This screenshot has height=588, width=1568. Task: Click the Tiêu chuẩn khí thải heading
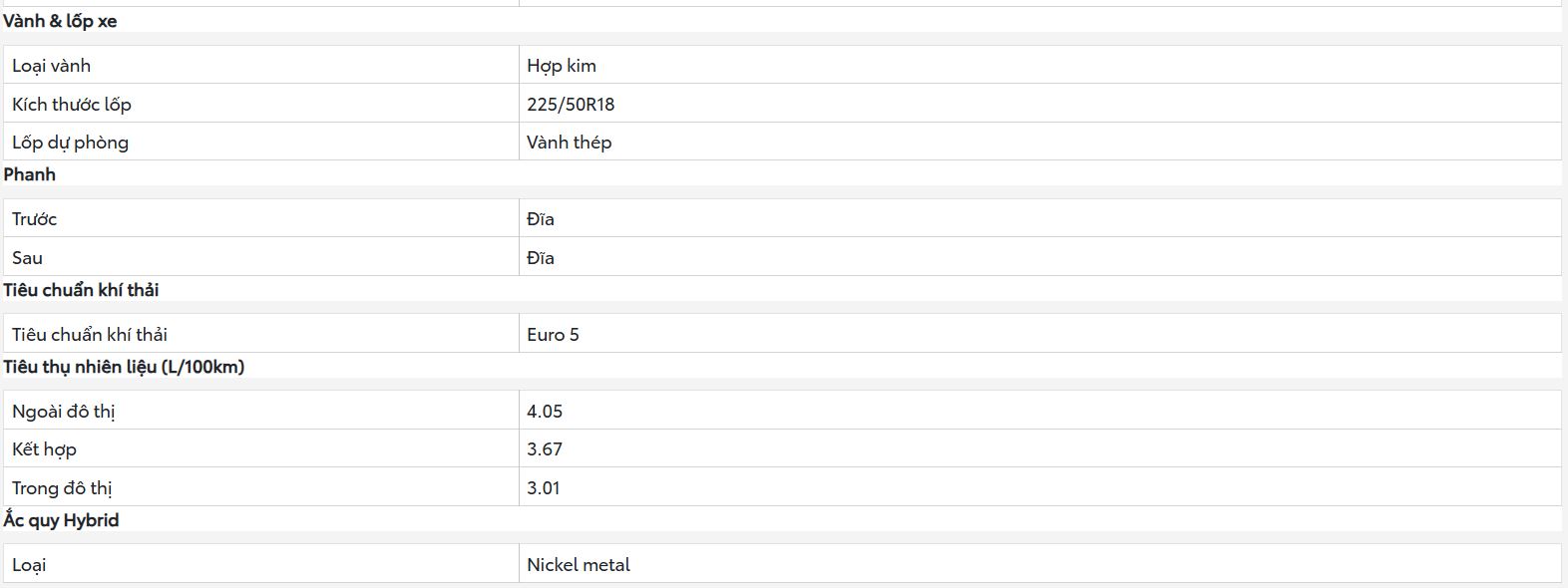point(81,290)
